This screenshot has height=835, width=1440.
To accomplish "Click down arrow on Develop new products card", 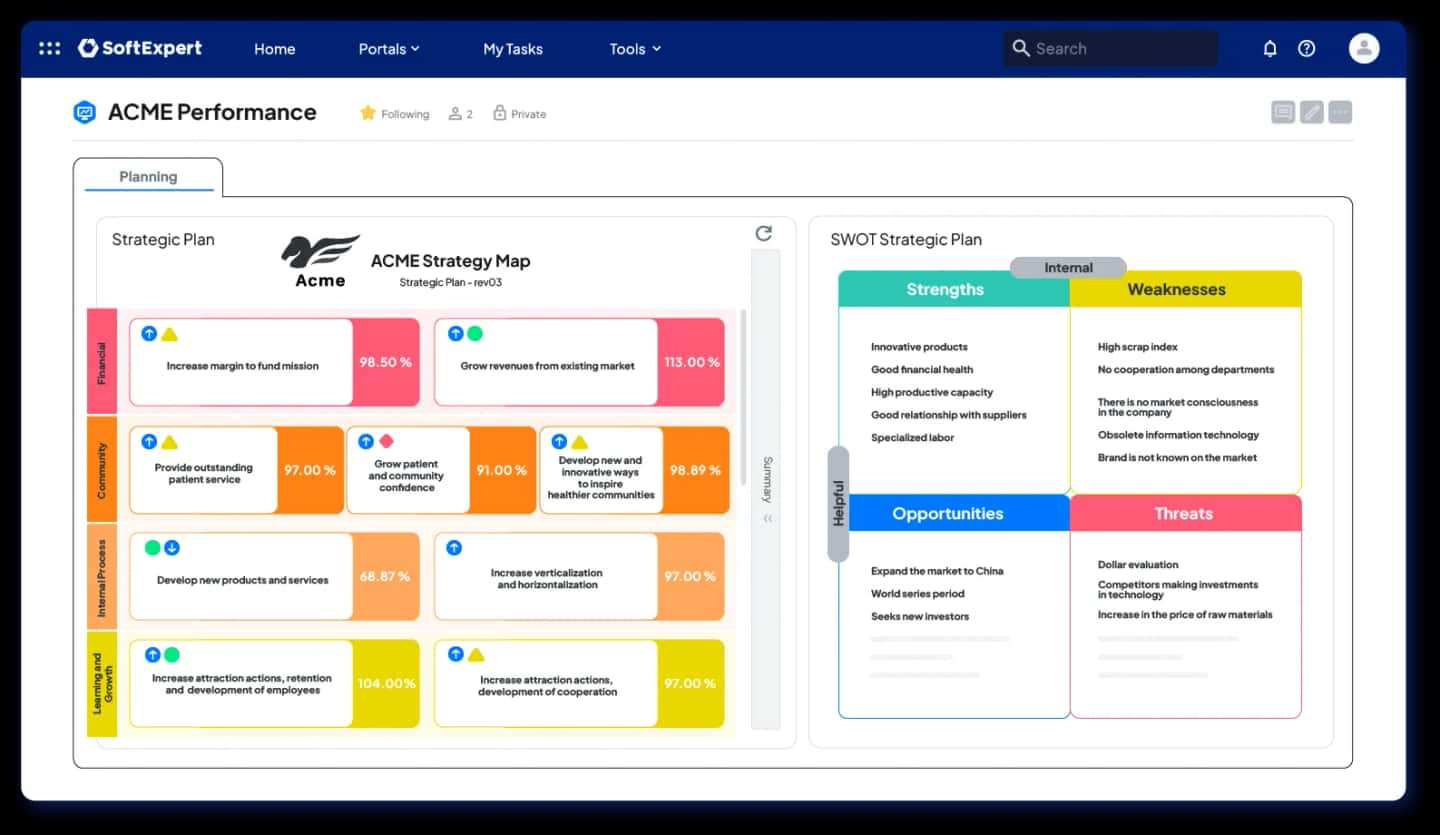I will (x=172, y=548).
